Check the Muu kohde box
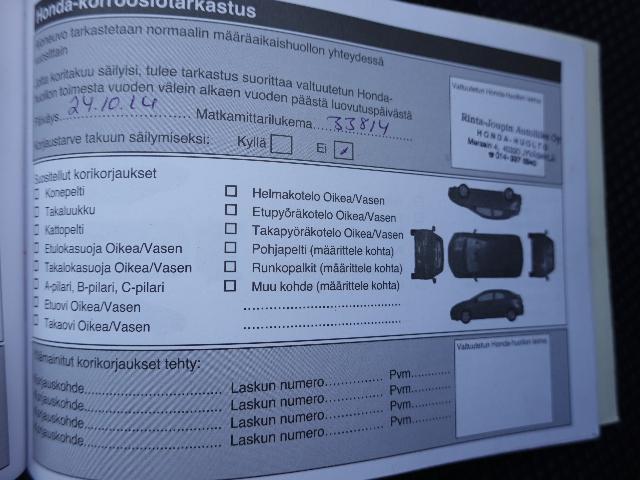 tap(230, 286)
